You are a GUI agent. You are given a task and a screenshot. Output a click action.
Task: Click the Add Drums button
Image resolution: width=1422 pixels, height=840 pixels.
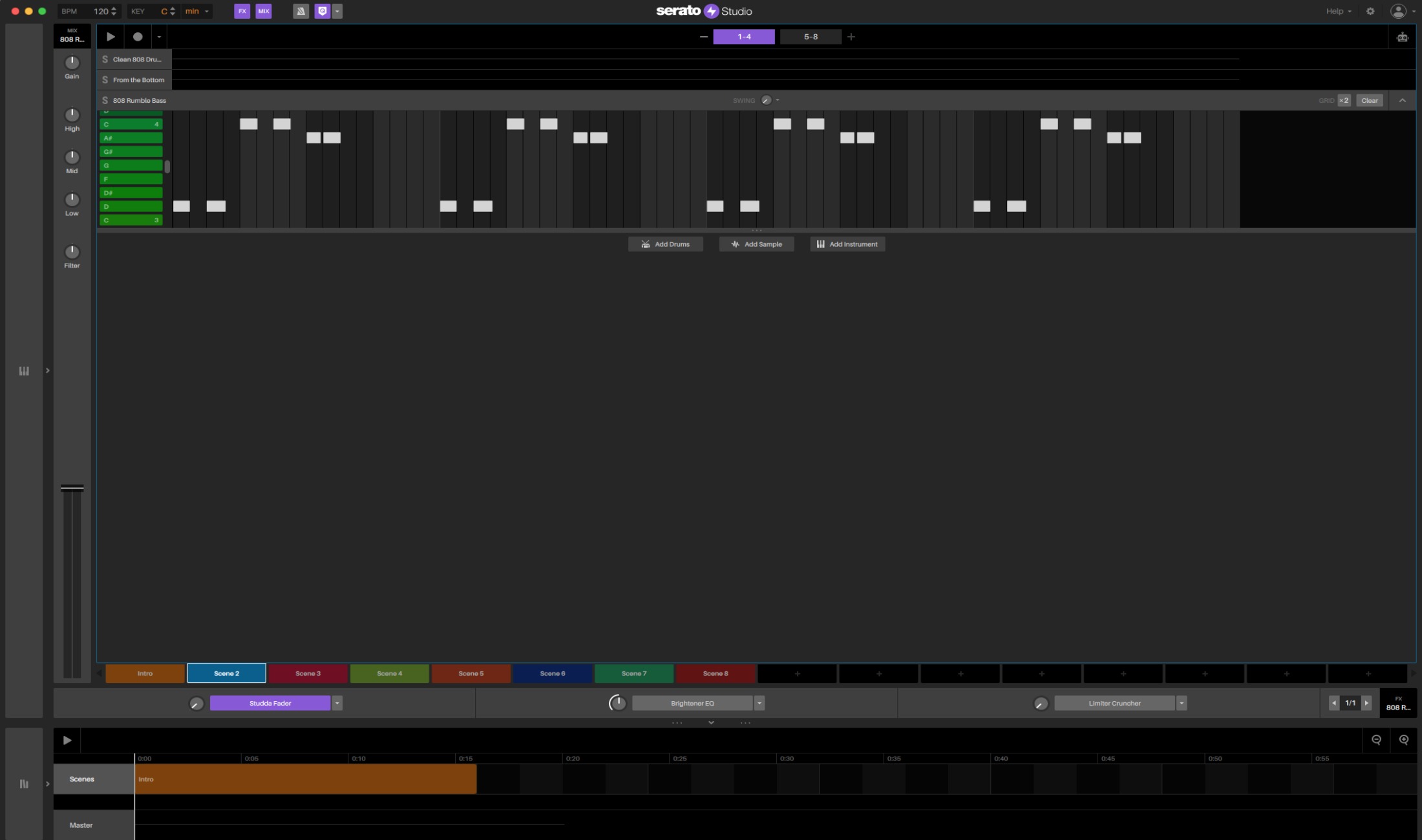point(665,244)
